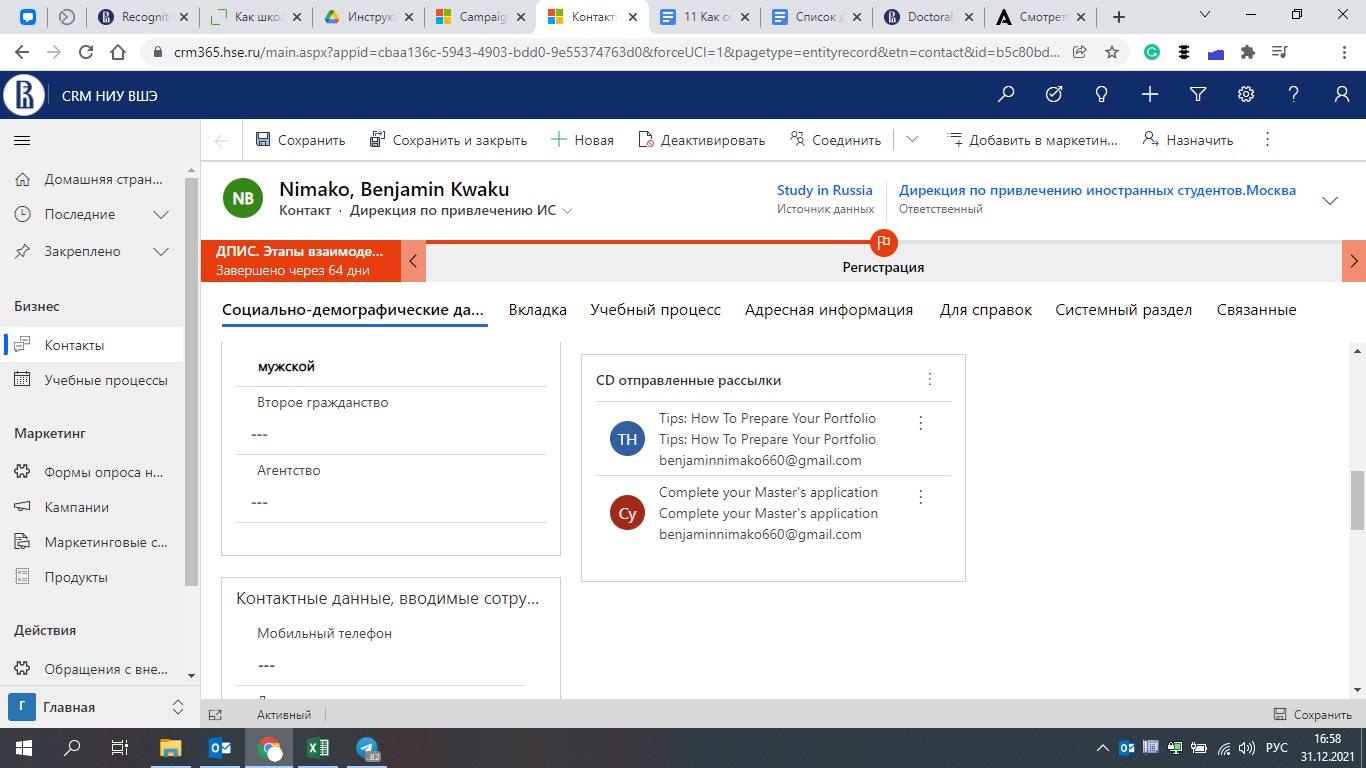
Task: Click the plus quick create icon
Action: point(1150,94)
